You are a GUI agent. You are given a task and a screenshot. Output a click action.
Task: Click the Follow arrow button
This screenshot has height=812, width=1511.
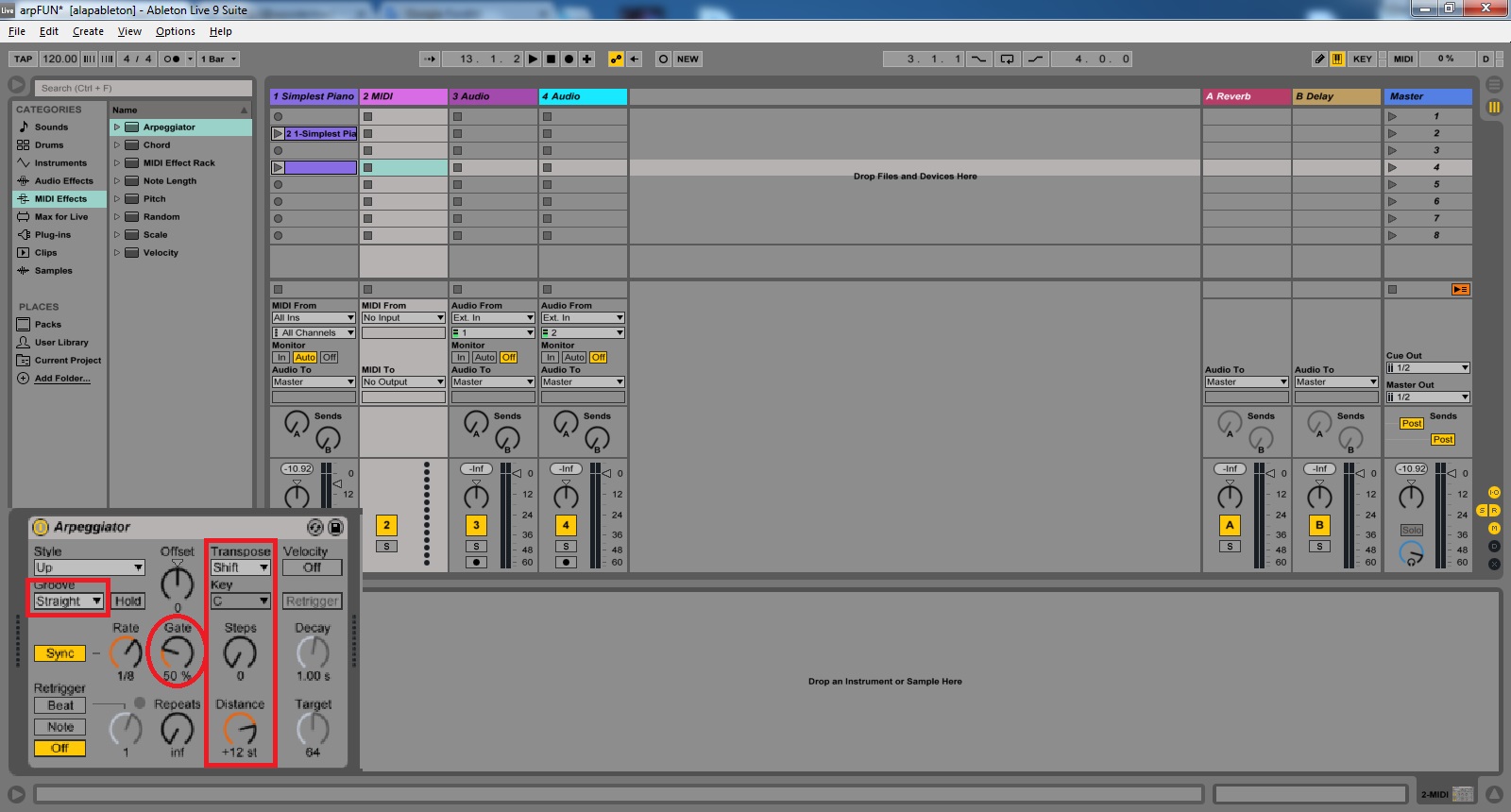[x=430, y=59]
